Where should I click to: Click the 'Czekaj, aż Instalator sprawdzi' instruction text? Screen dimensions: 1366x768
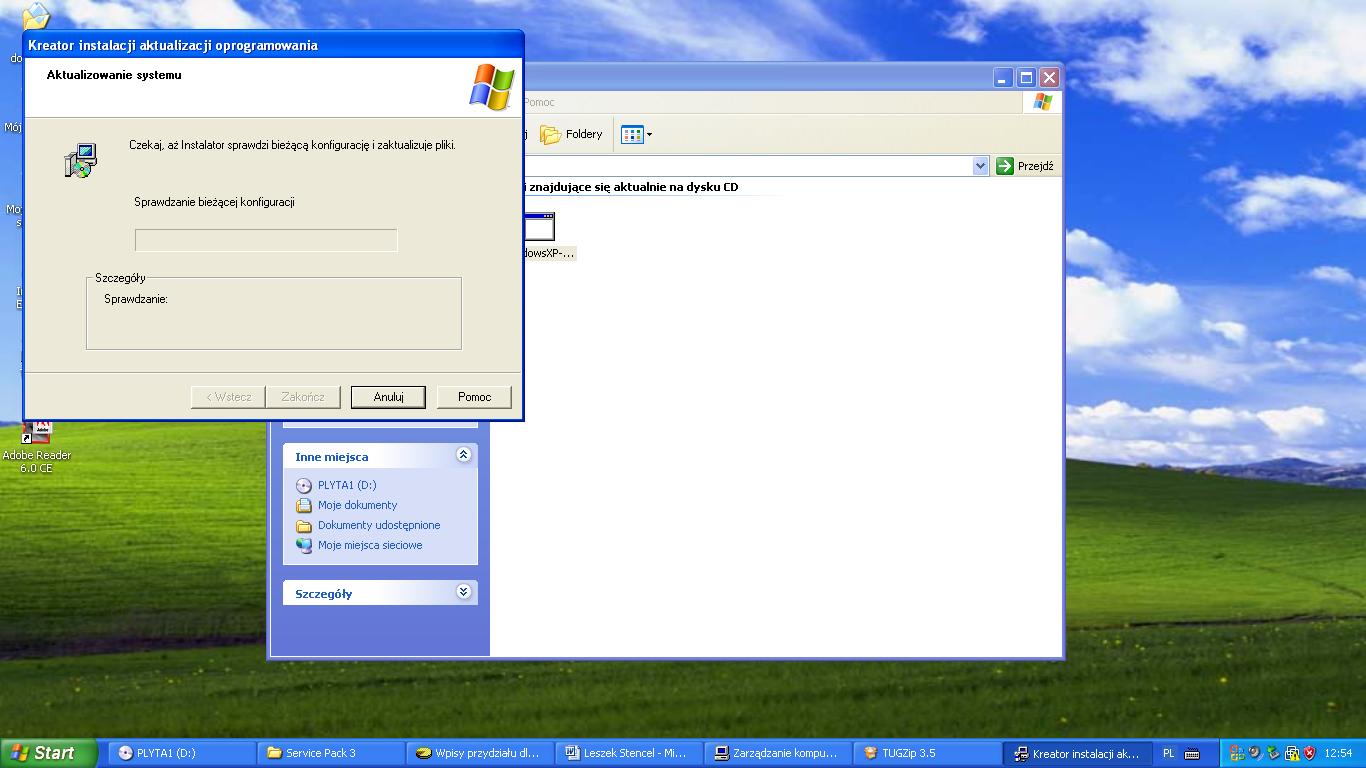(293, 145)
